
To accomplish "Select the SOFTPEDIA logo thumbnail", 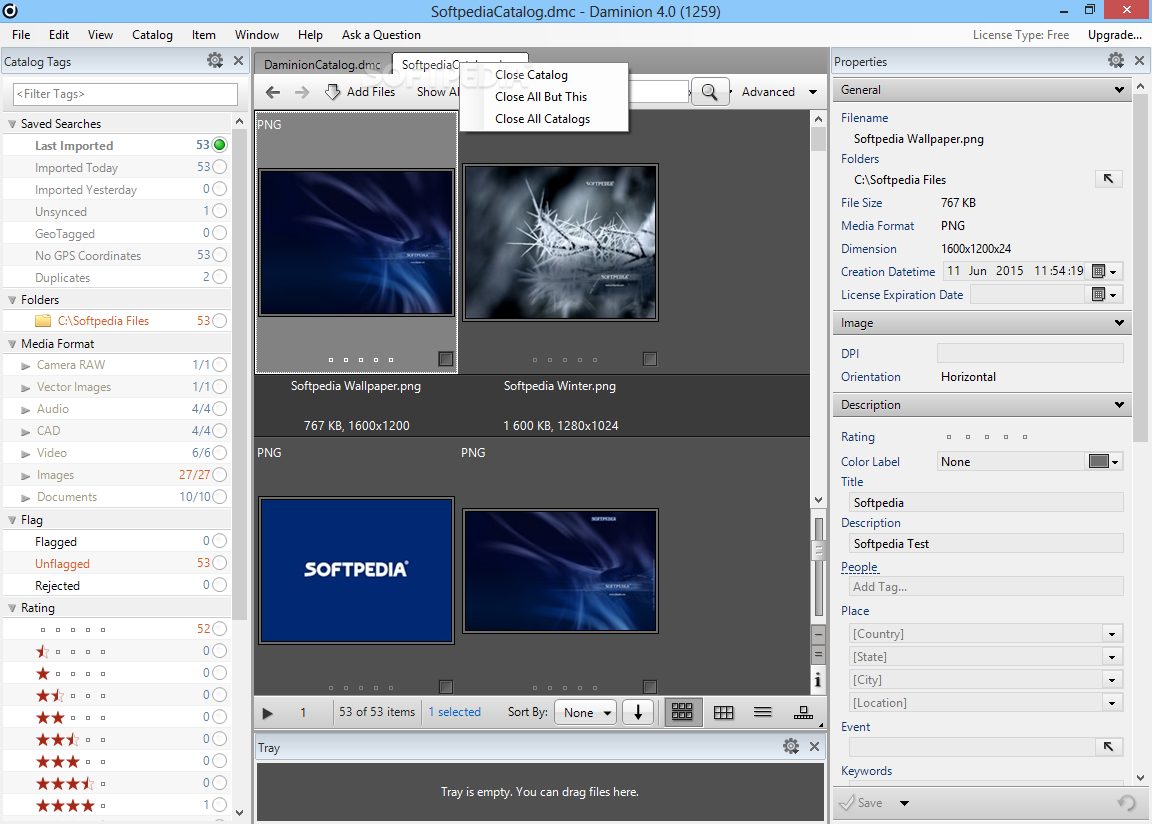I will pyautogui.click(x=356, y=571).
